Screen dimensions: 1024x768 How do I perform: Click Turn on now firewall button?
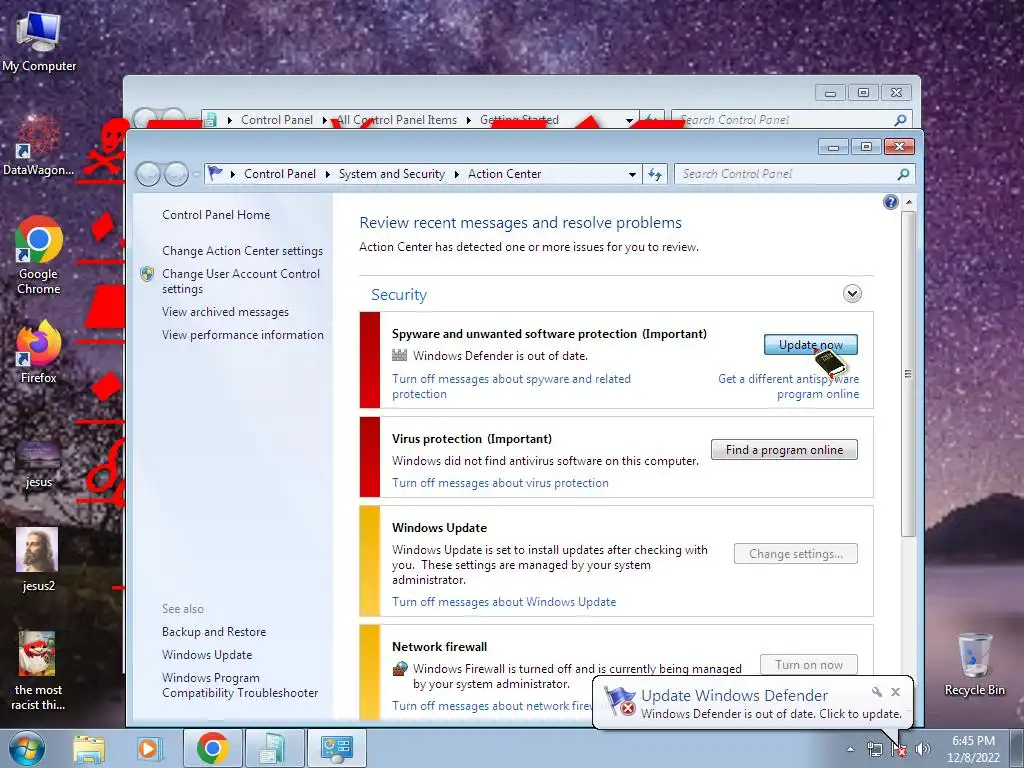pyautogui.click(x=808, y=664)
